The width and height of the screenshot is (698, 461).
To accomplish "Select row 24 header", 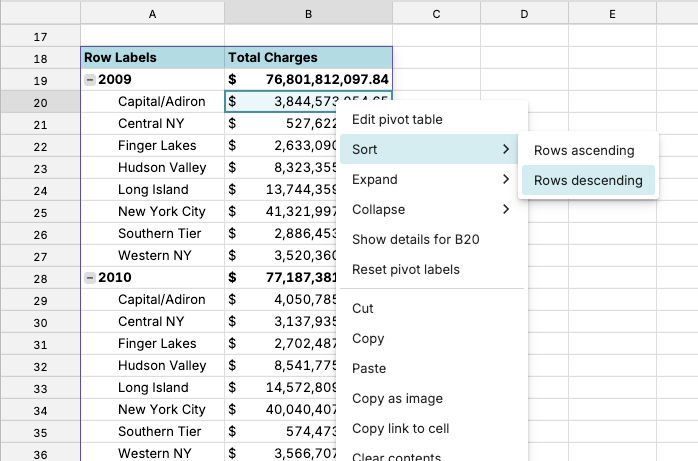I will click(x=41, y=190).
